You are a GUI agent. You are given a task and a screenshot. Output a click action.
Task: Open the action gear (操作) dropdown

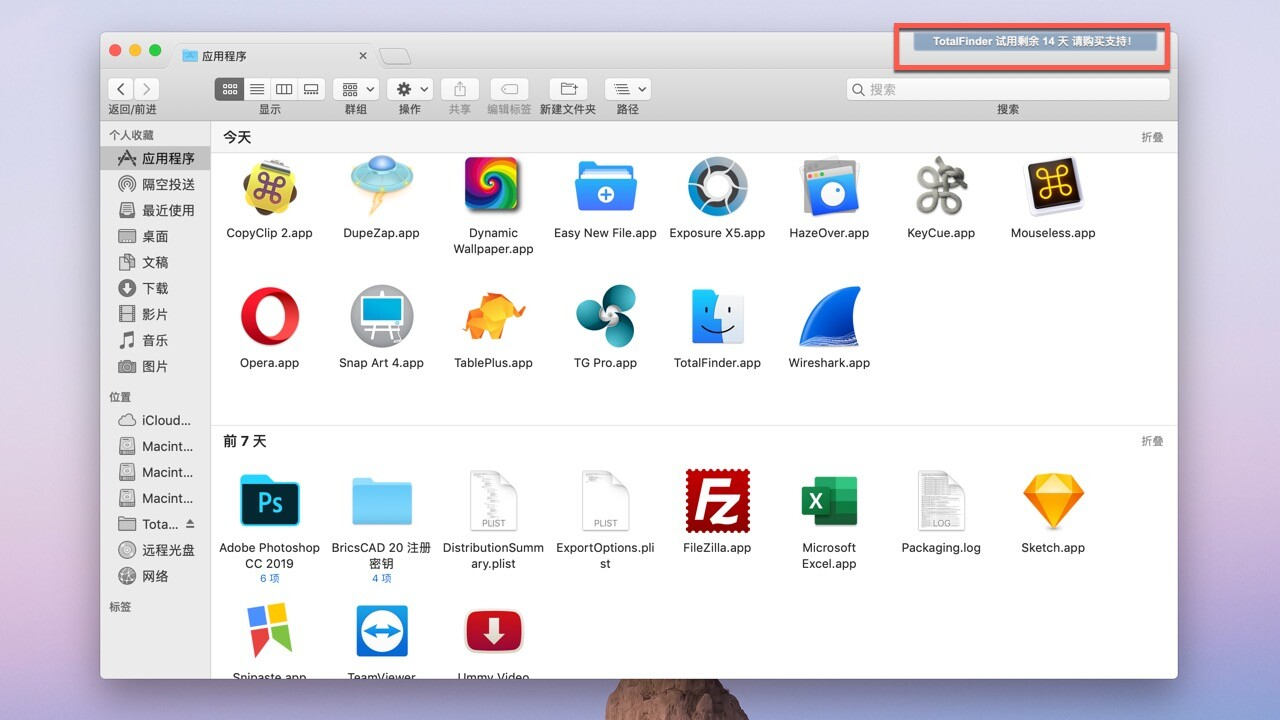tap(410, 89)
